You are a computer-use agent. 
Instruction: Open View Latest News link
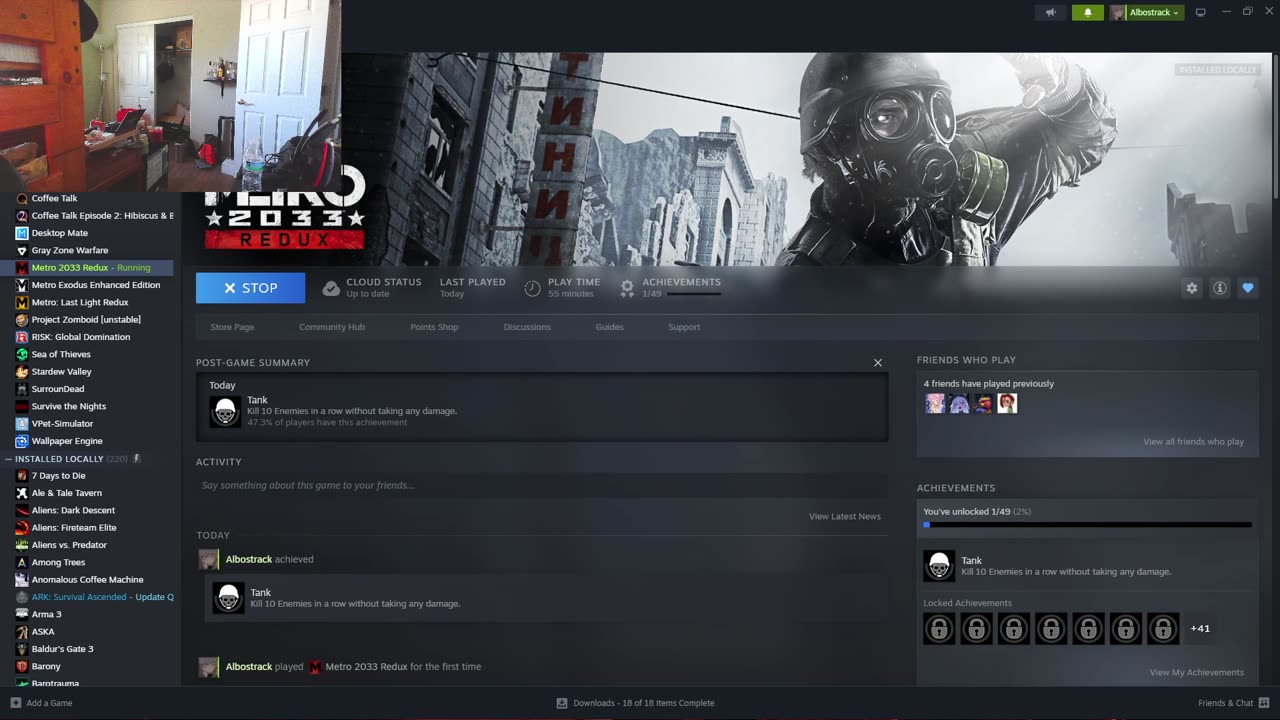pos(845,516)
